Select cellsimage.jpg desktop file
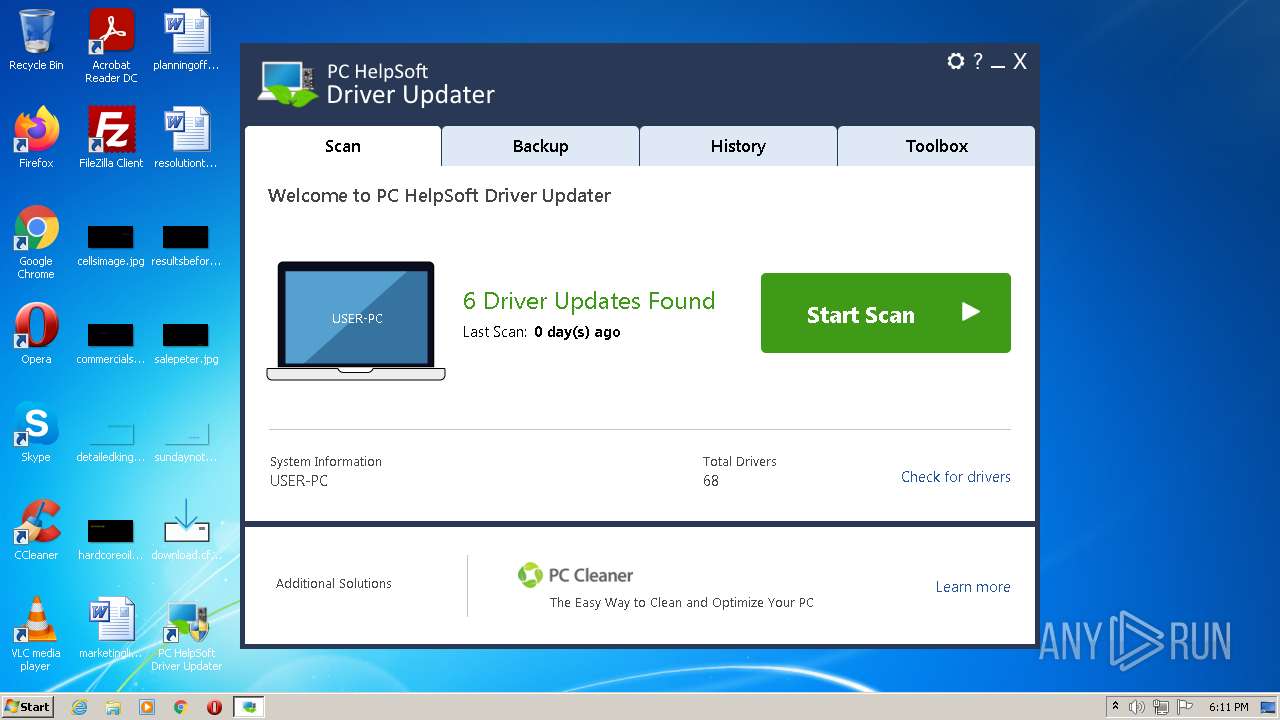The image size is (1280, 720). click(x=111, y=246)
